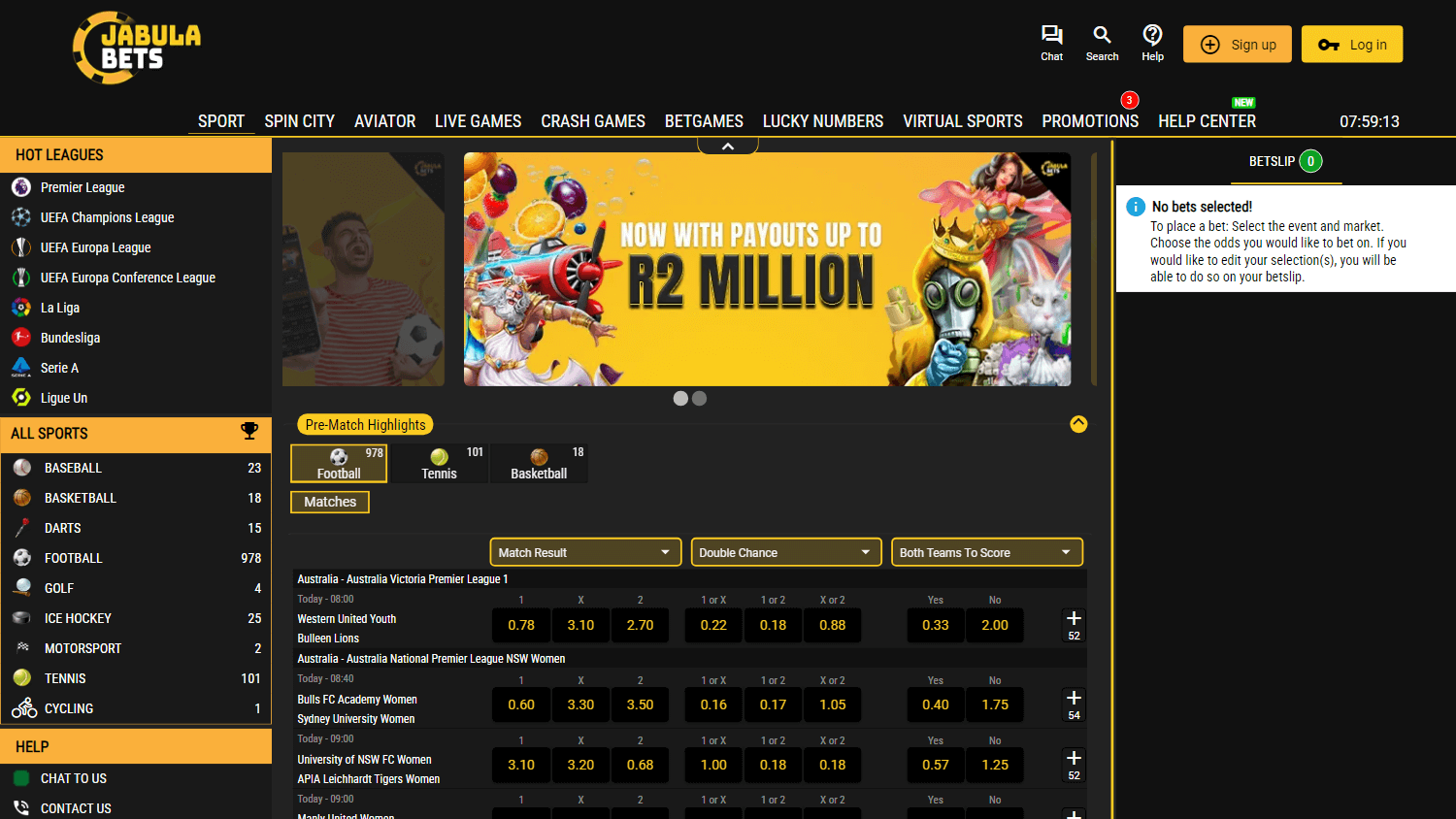Image resolution: width=1456 pixels, height=819 pixels.
Task: Click the Baseball sport icon
Action: (x=22, y=468)
